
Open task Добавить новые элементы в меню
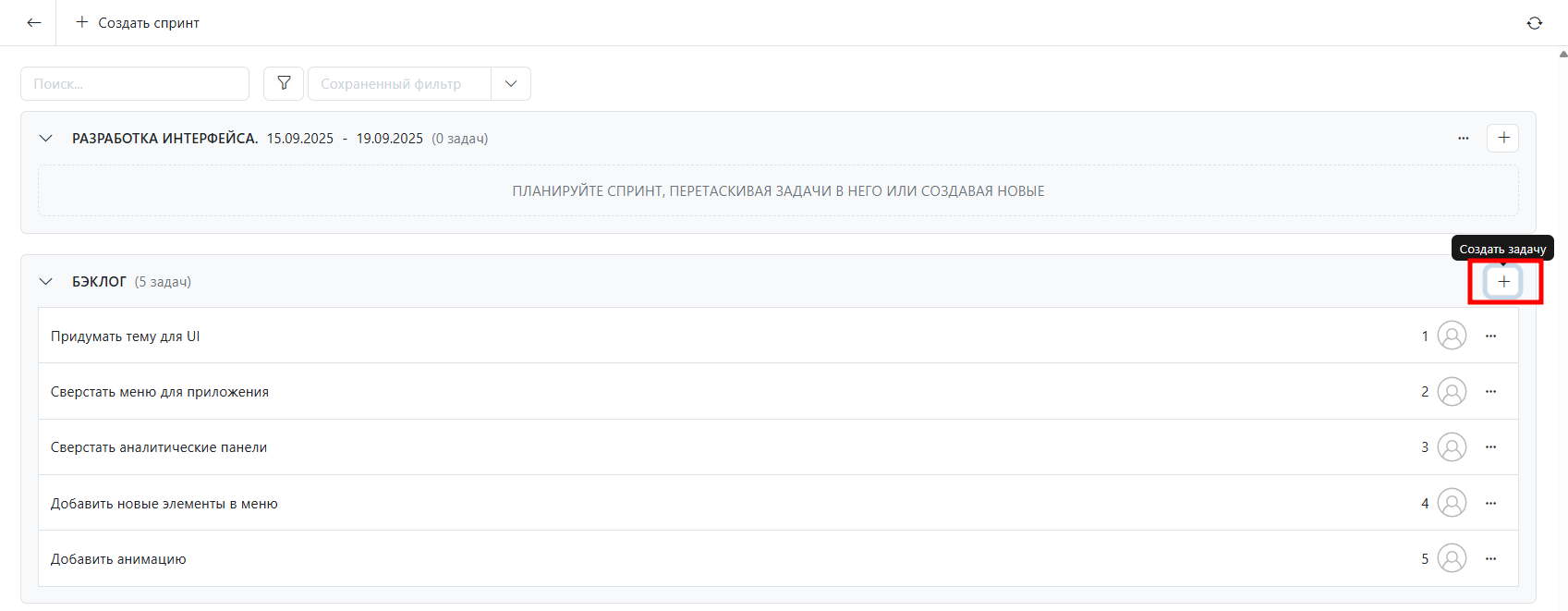[x=778, y=503]
